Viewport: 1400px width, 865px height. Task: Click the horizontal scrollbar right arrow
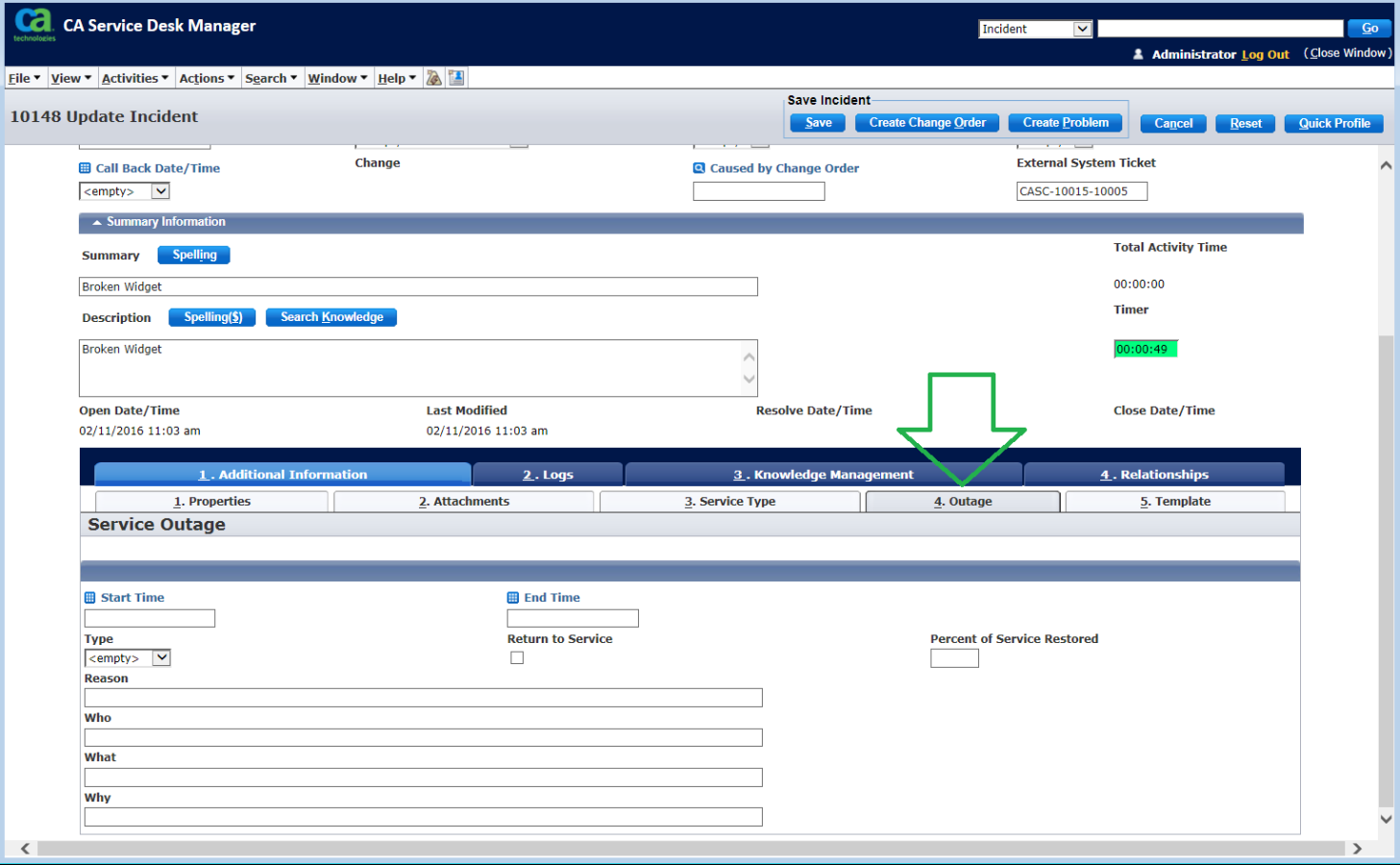1357,849
